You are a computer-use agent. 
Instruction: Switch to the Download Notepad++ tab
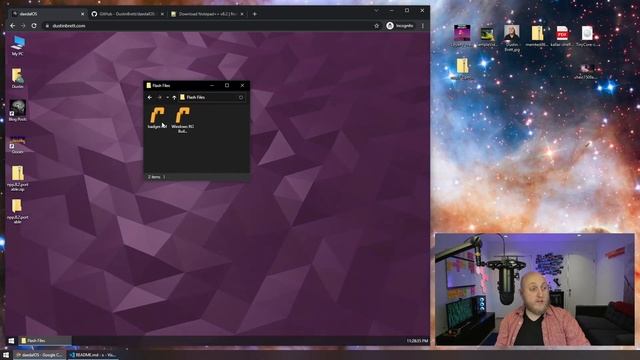pos(207,14)
